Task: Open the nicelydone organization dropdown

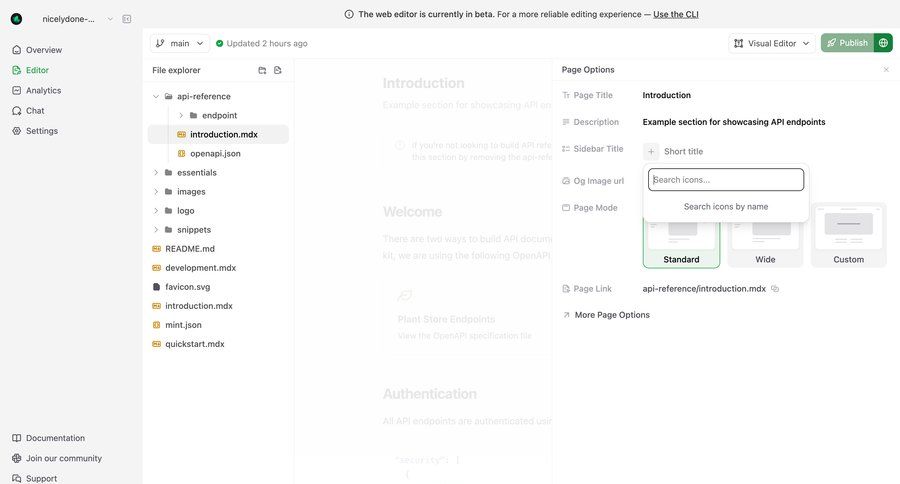Action: pyautogui.click(x=77, y=19)
